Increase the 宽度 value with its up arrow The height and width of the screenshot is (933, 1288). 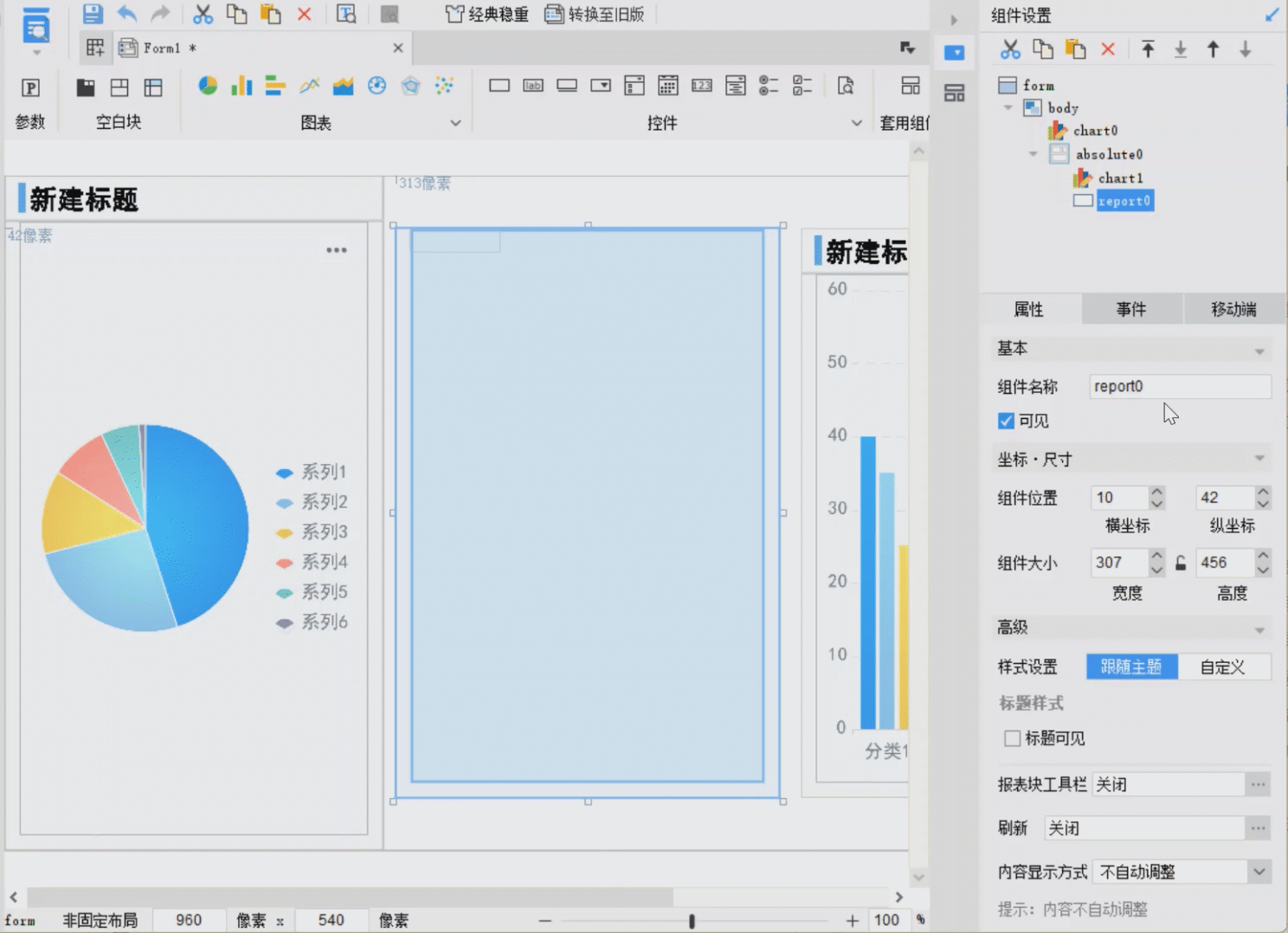[x=1157, y=557]
